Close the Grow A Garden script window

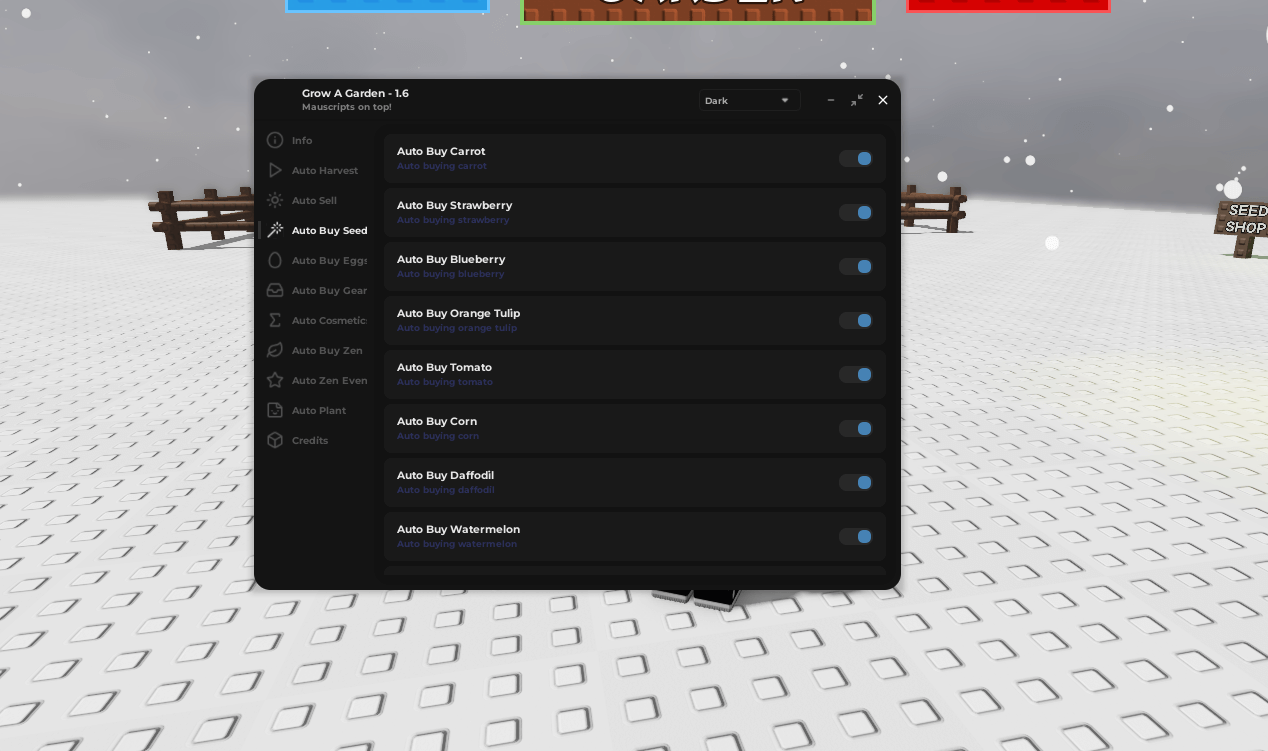pos(883,100)
